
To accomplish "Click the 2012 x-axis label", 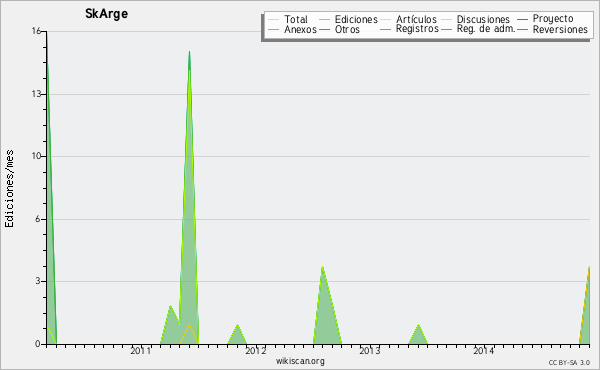I will 255,350.
